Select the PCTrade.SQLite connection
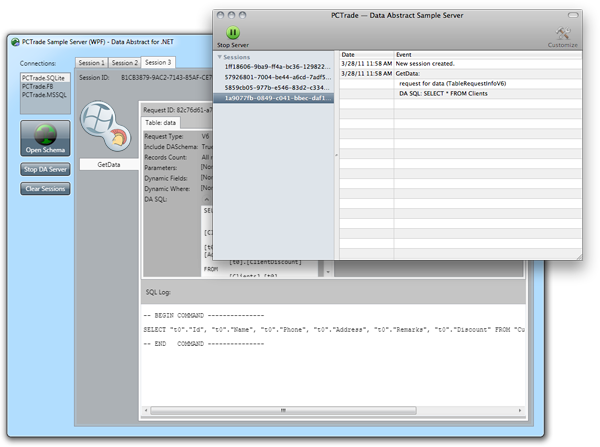 pyautogui.click(x=45, y=78)
